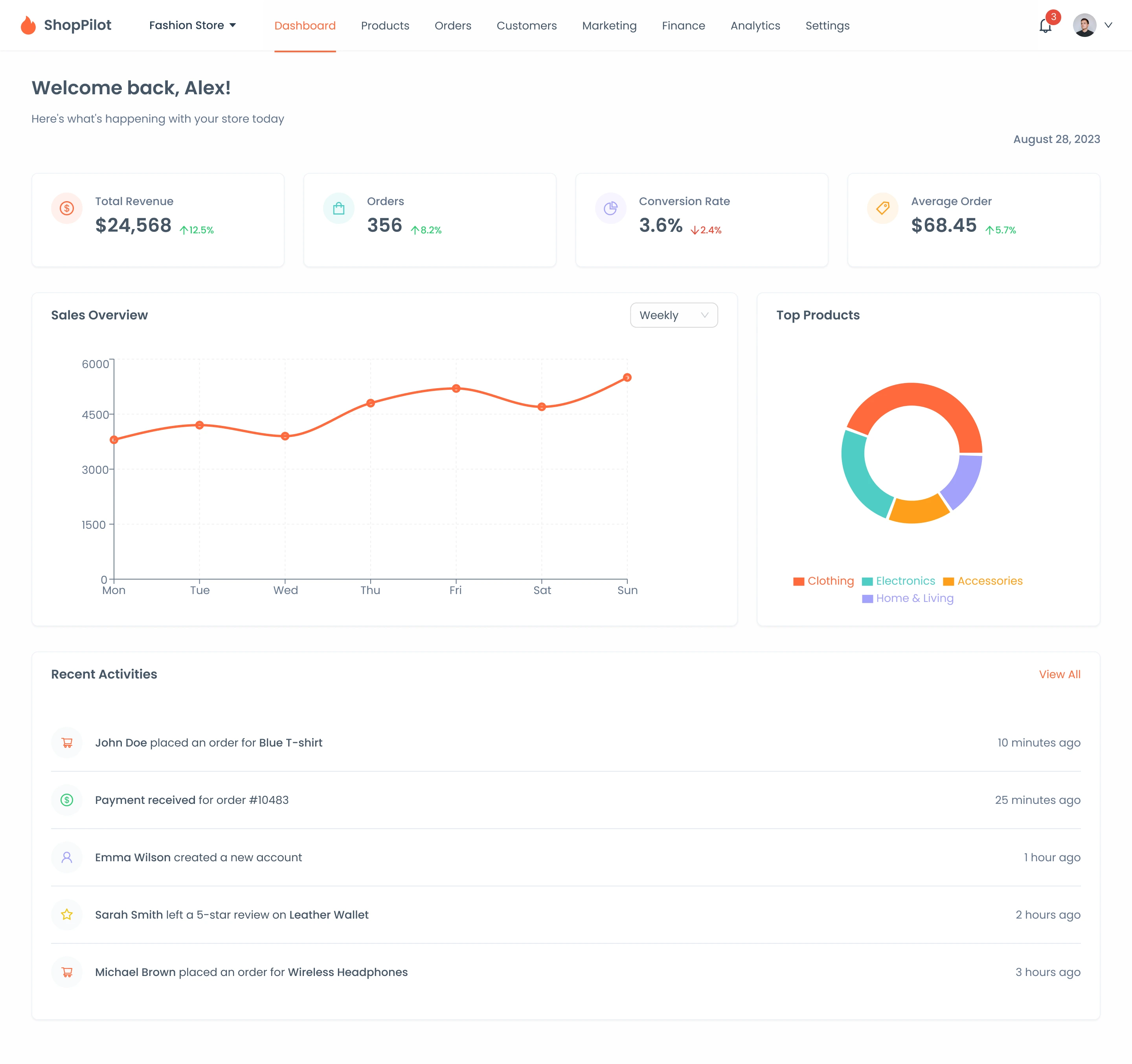Click the user icon next to Emma Wilson

click(x=66, y=857)
